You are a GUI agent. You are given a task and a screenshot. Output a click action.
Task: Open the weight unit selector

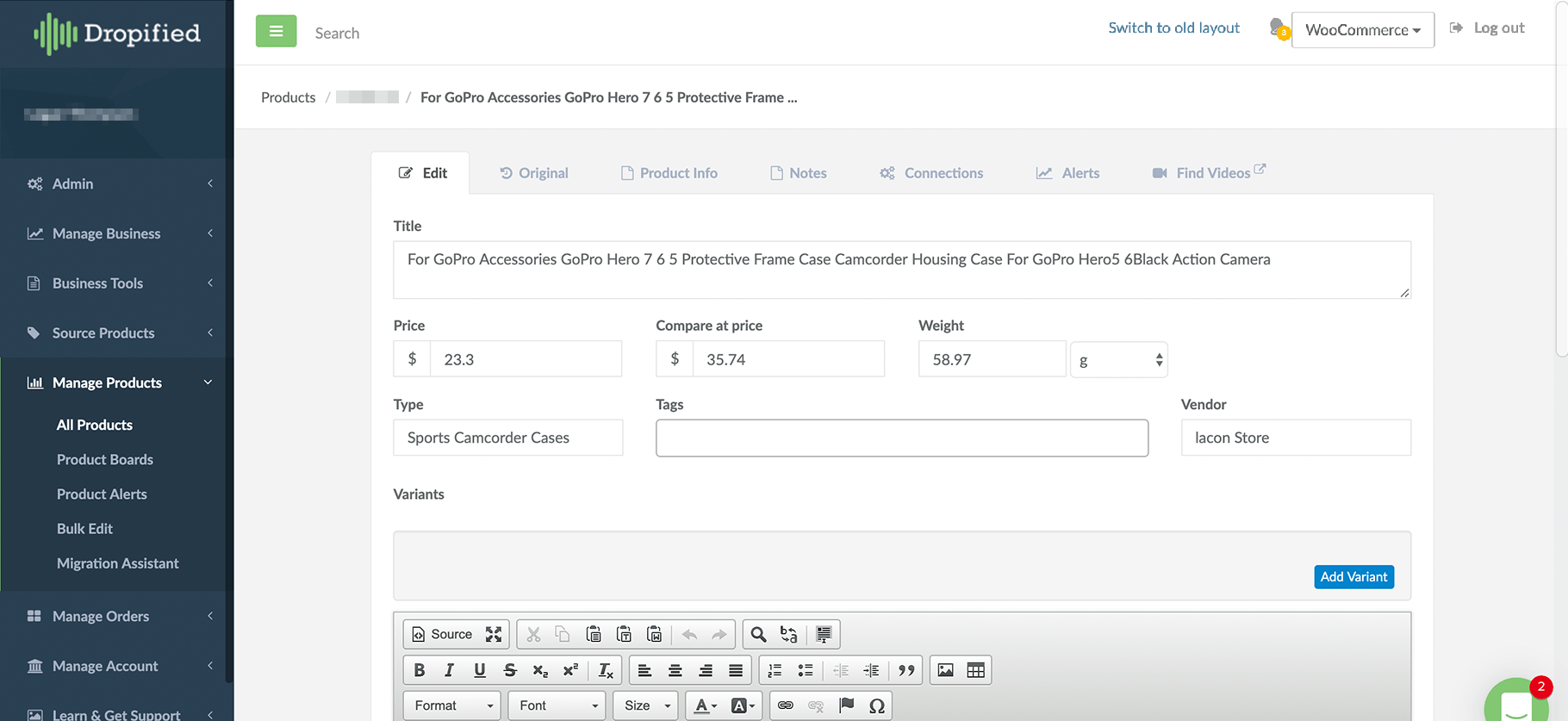(1119, 359)
